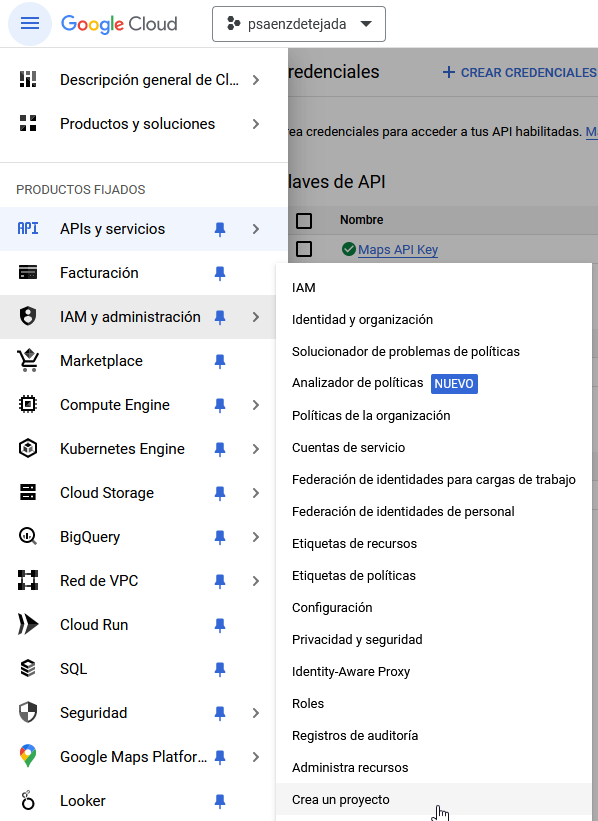Click the API icon for APIs y servicios
The image size is (598, 821).
(x=28, y=228)
